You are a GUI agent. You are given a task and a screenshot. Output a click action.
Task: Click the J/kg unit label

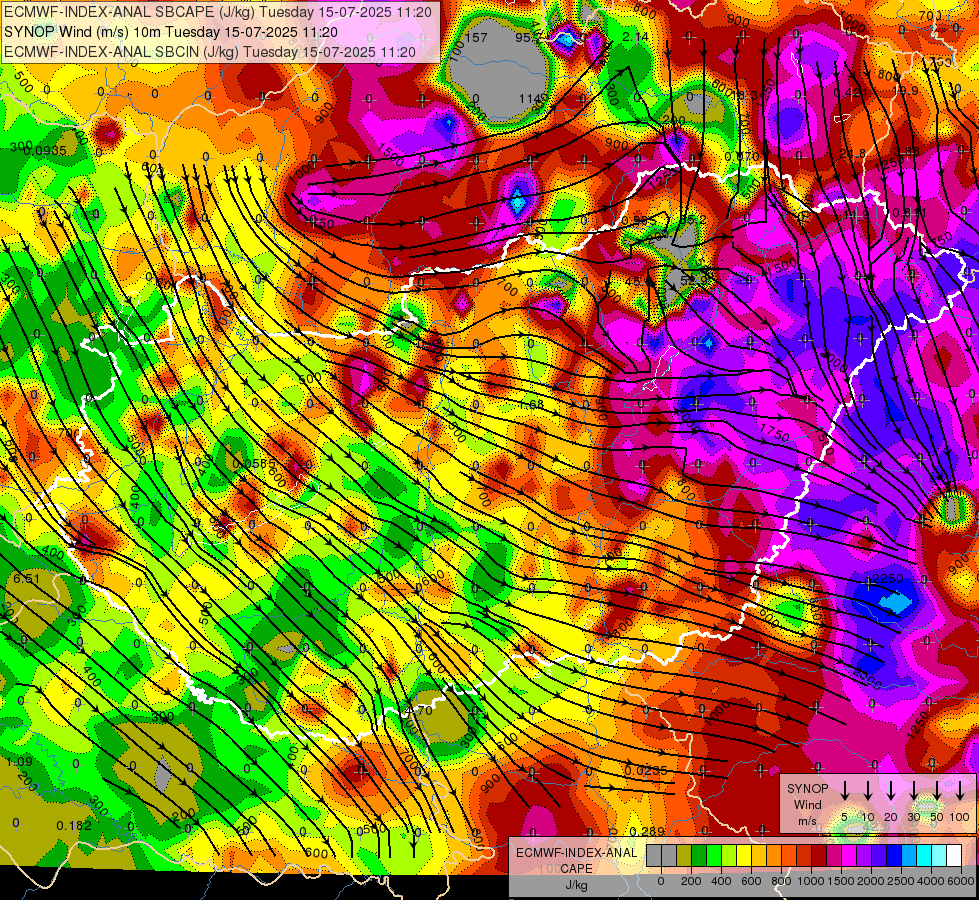[576, 885]
